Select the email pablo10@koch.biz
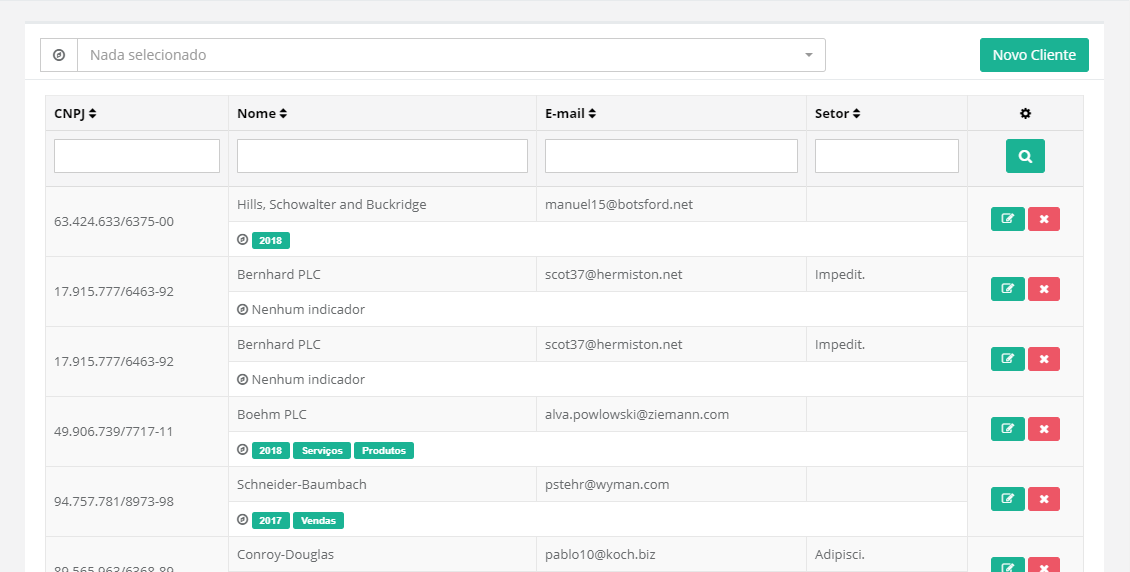Image resolution: width=1130 pixels, height=572 pixels. (600, 555)
